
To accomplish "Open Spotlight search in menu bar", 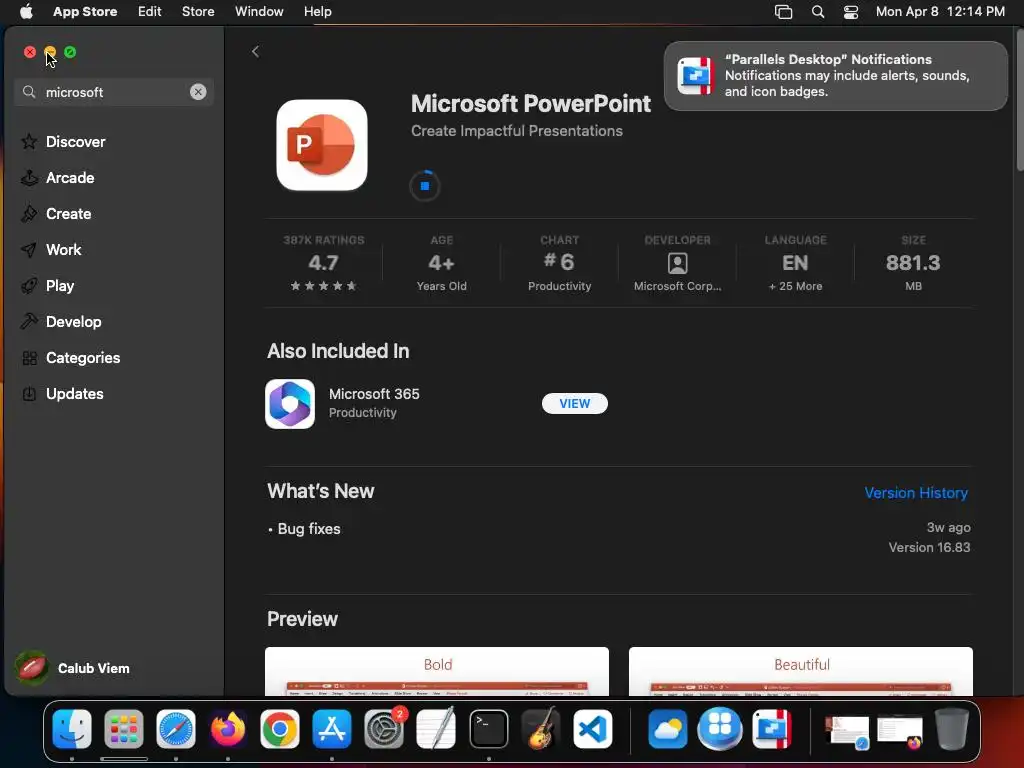I will coord(818,12).
